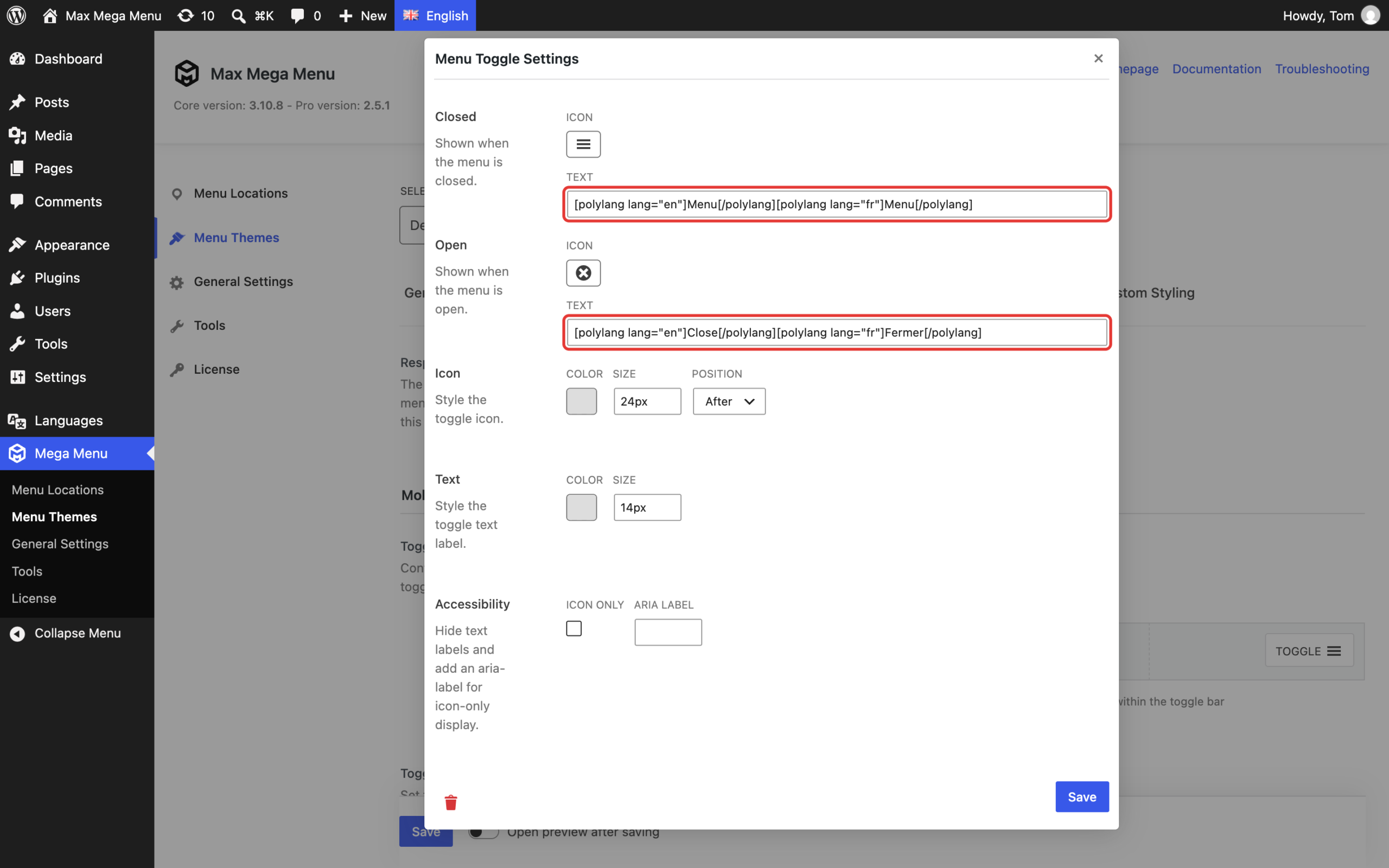Pick the toggle Text color swatch
The width and height of the screenshot is (1389, 868).
pyautogui.click(x=582, y=507)
